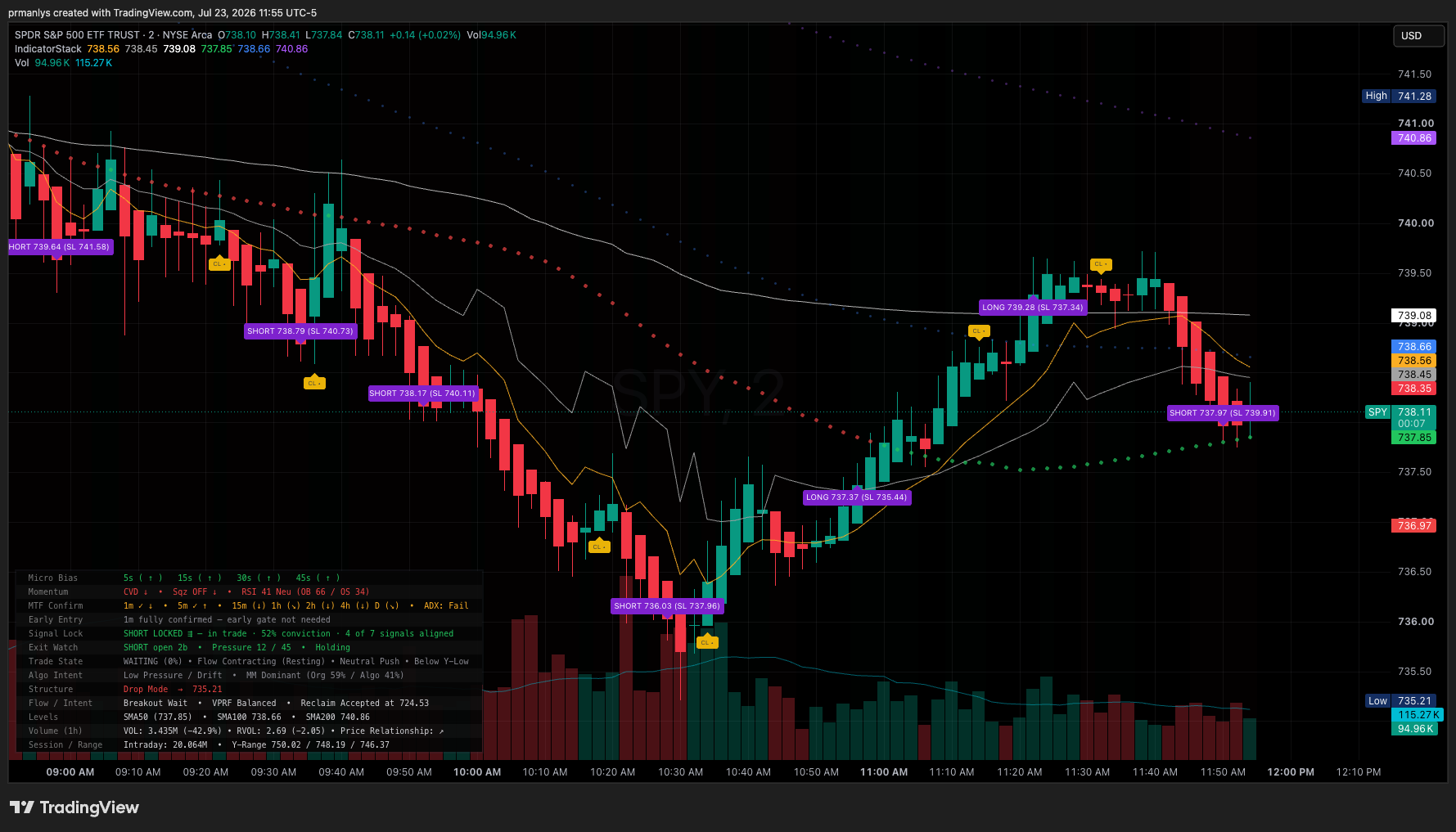Screen dimensions: 1456x832
Task: Select the HORT 739.64 (SL 741.58) signal label
Action: point(60,246)
